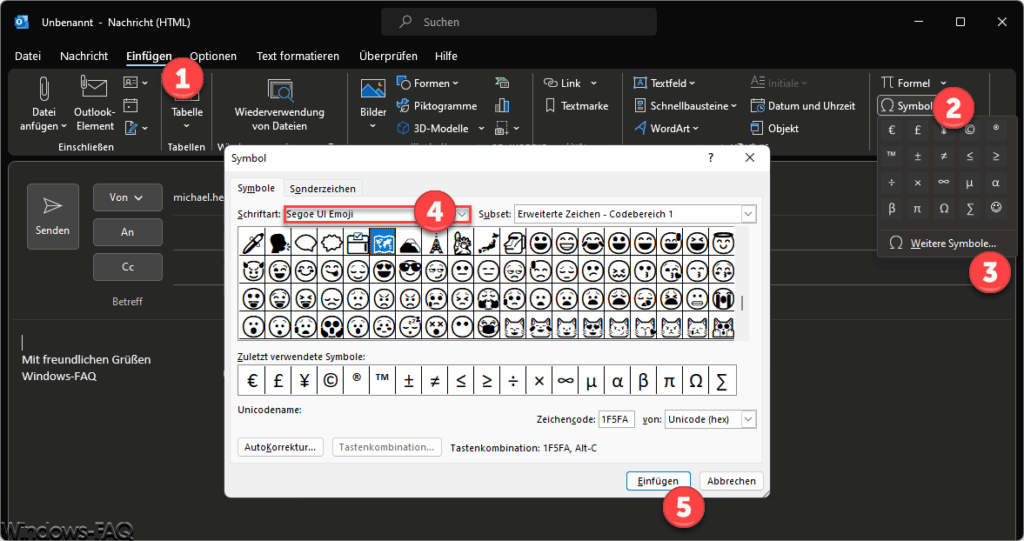1024x541 pixels.
Task: Expand the Schnellbausteine dropdown
Action: point(733,106)
